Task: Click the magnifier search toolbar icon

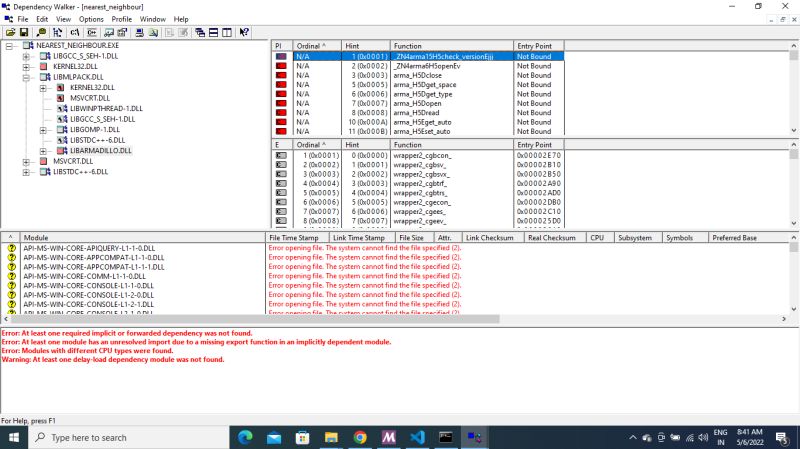Action: [x=41, y=32]
